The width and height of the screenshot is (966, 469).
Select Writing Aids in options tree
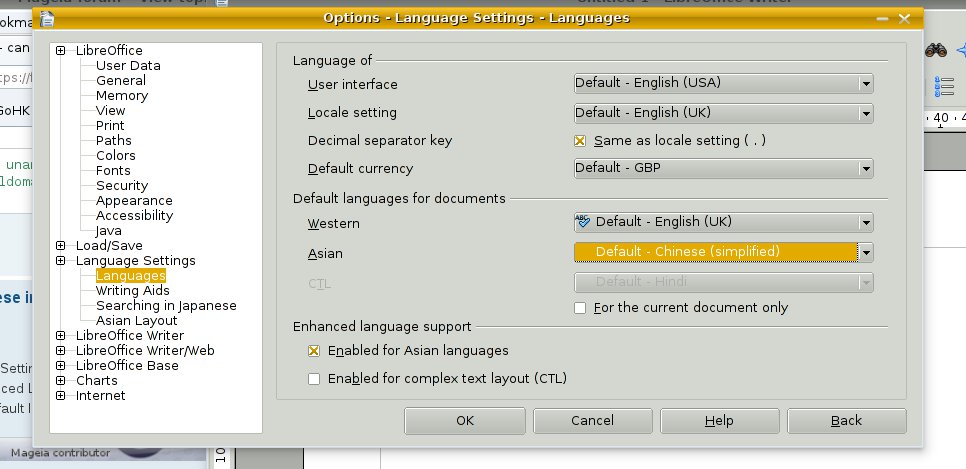pyautogui.click(x=132, y=291)
